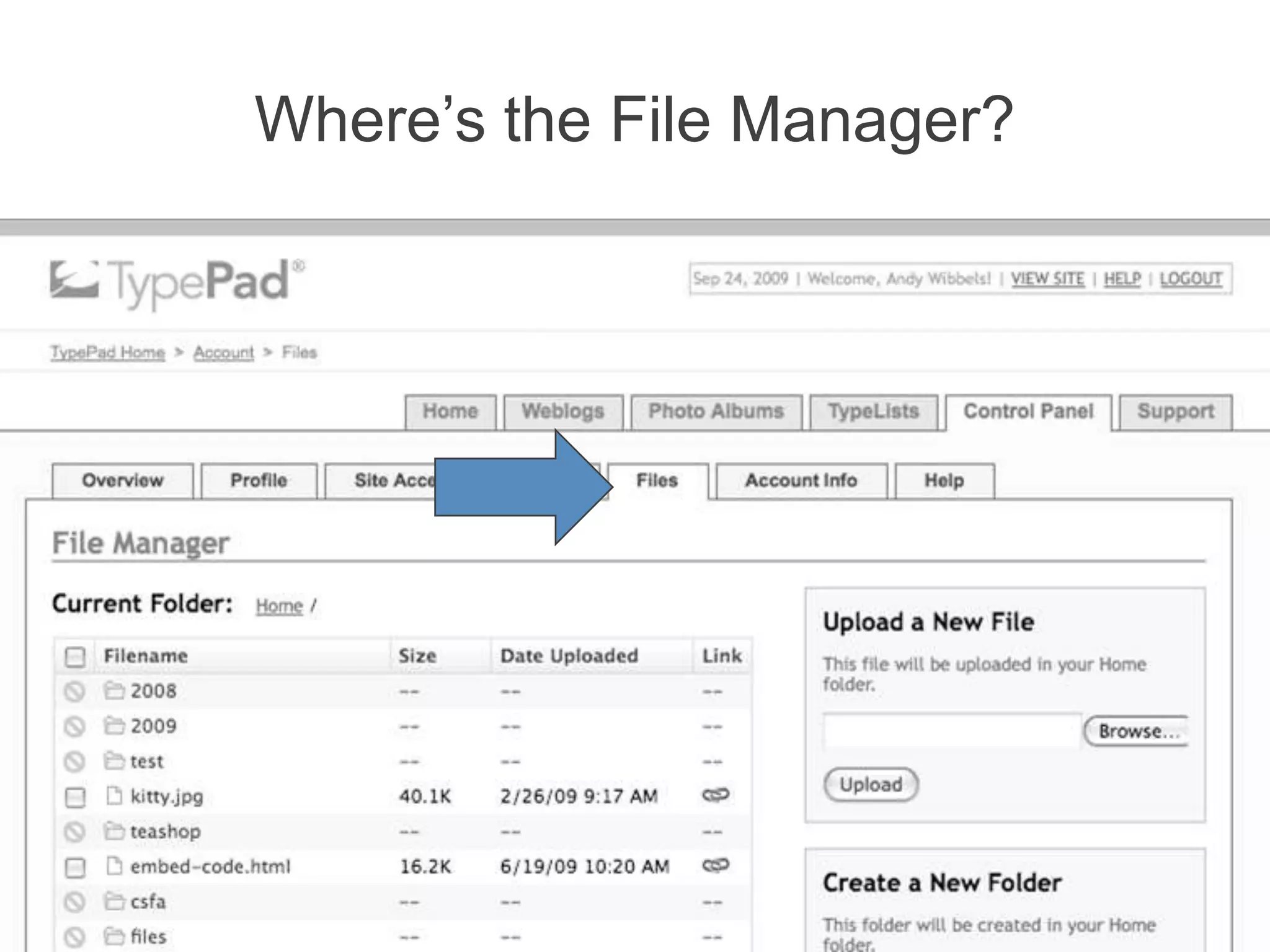Click the date 6/19/09 10:20 AM

(x=585, y=866)
